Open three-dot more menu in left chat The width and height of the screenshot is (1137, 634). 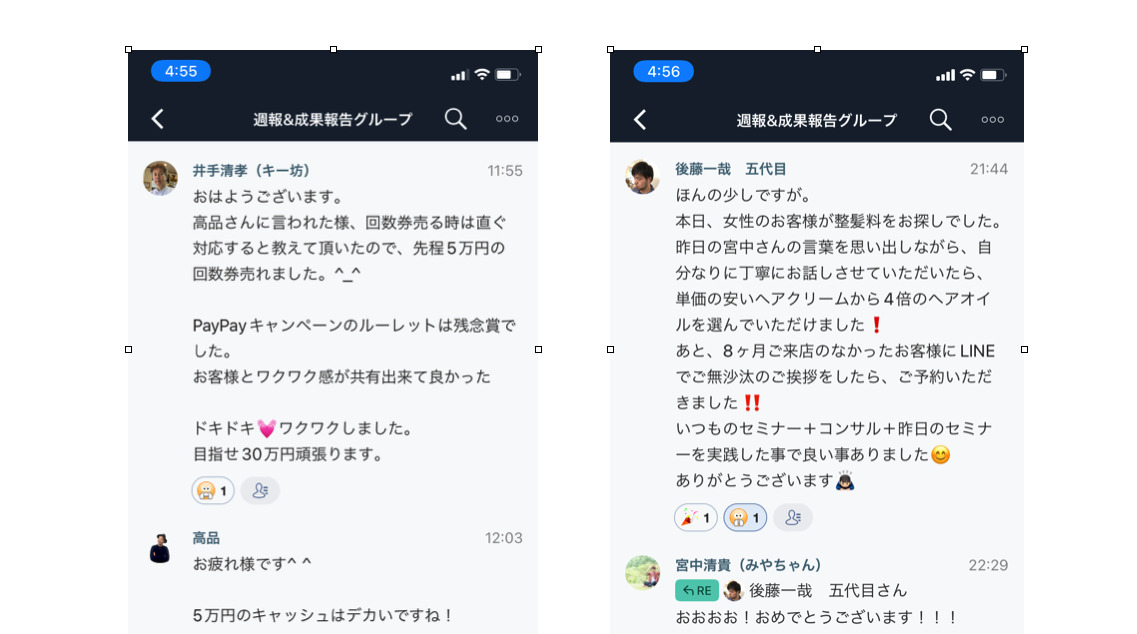pos(507,119)
